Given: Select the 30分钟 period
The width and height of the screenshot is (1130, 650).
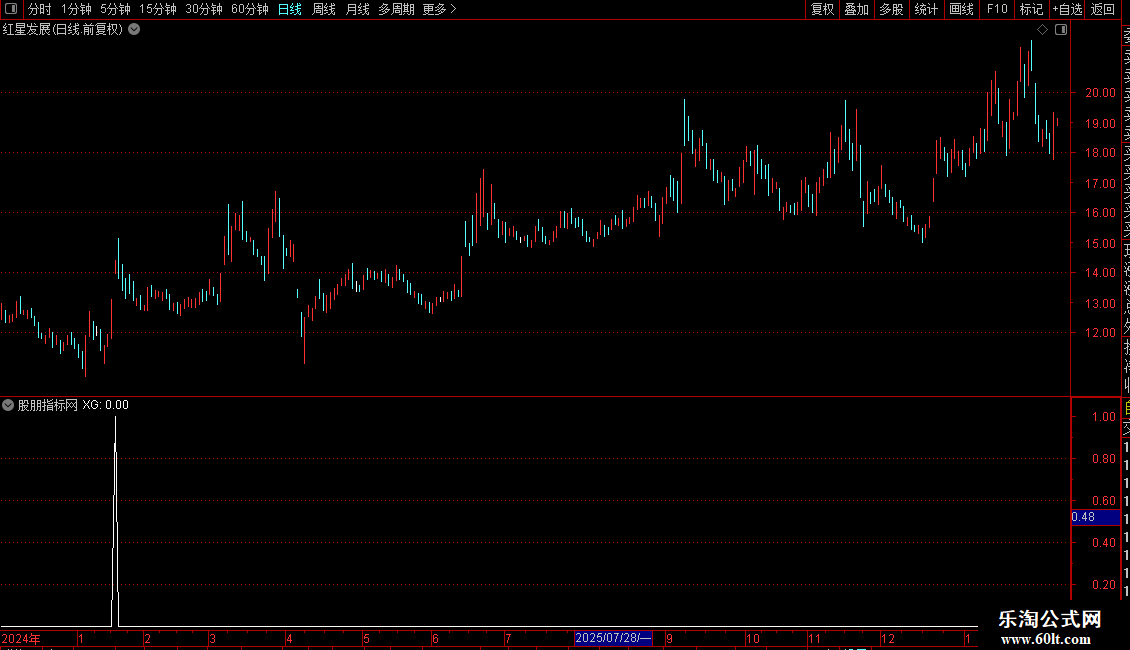Looking at the screenshot, I should tap(204, 9).
